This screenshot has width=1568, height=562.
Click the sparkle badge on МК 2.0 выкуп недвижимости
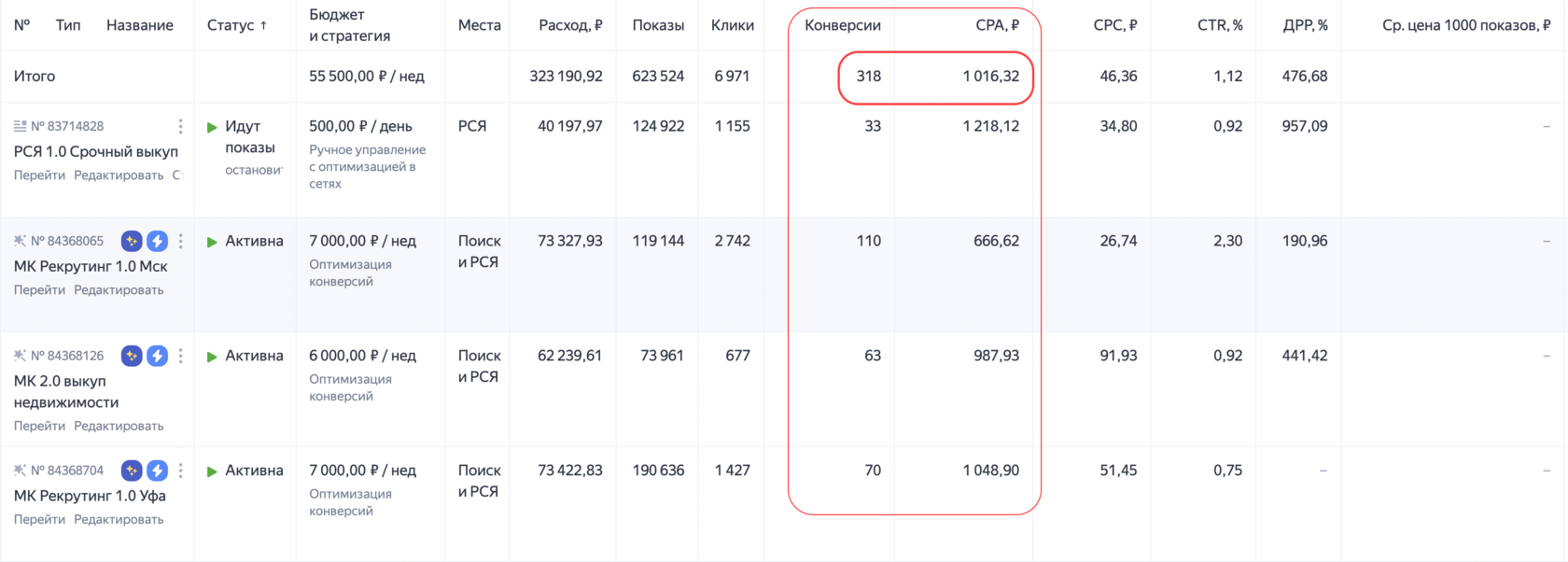coord(132,356)
